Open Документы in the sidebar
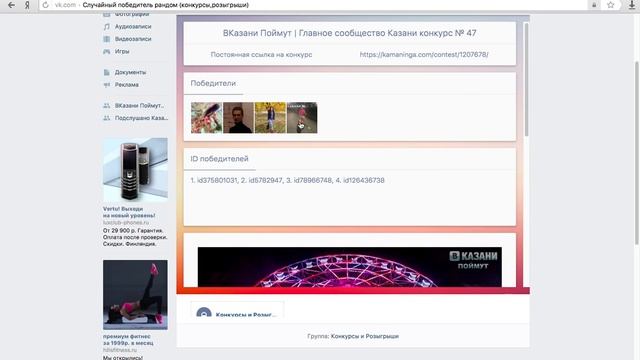The height and width of the screenshot is (360, 640). 130,72
